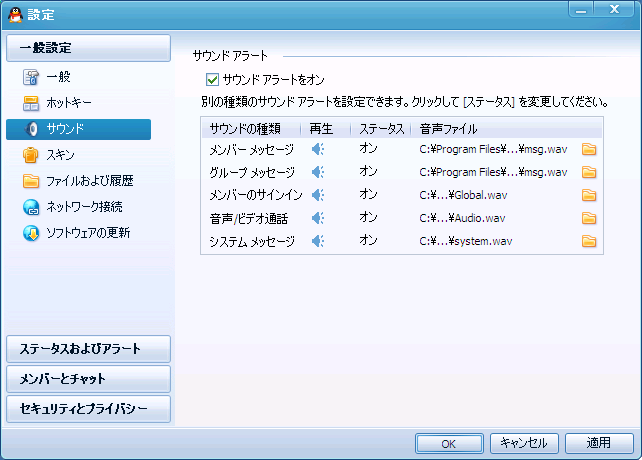Collapse the 一般設定 section header
Image resolution: width=642 pixels, height=460 pixels.
click(x=88, y=48)
